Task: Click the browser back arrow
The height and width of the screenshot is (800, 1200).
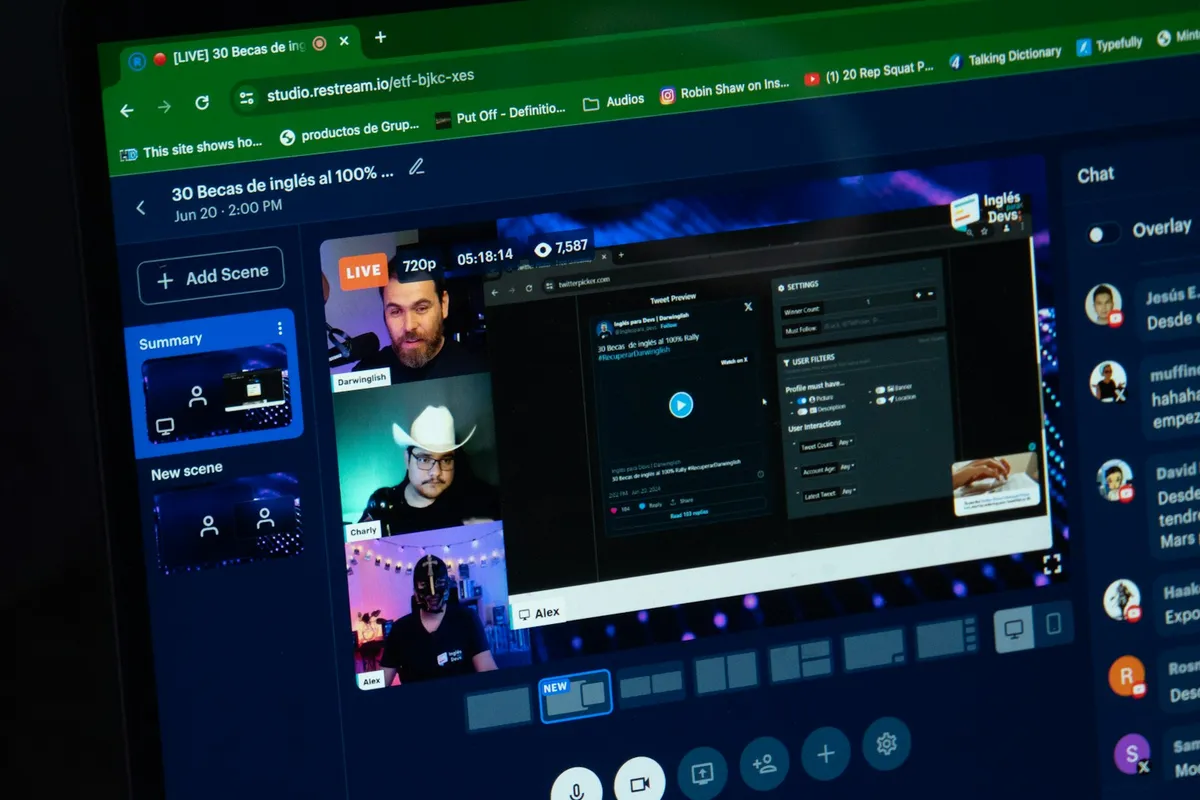Action: click(127, 111)
